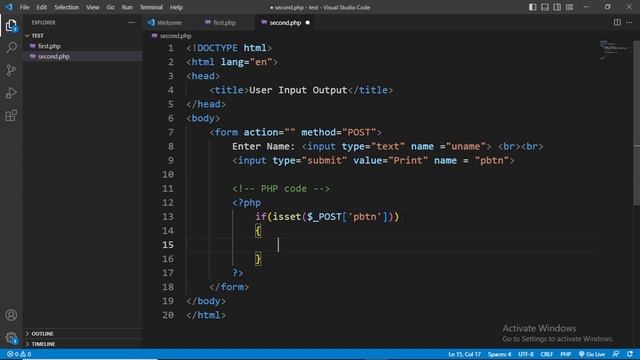Click second.php in the breadcrumb

(x=175, y=36)
